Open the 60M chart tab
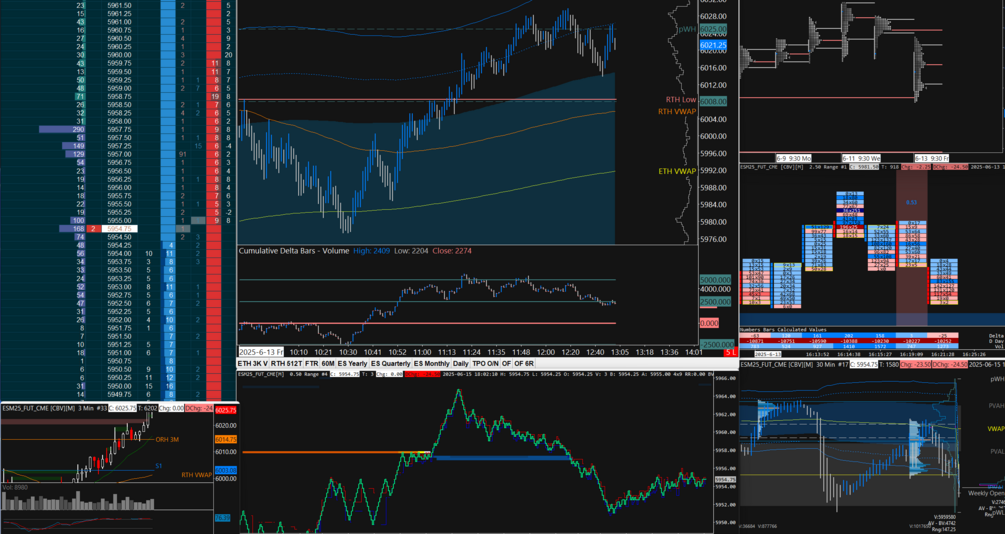The width and height of the screenshot is (1005, 534). click(x=328, y=363)
